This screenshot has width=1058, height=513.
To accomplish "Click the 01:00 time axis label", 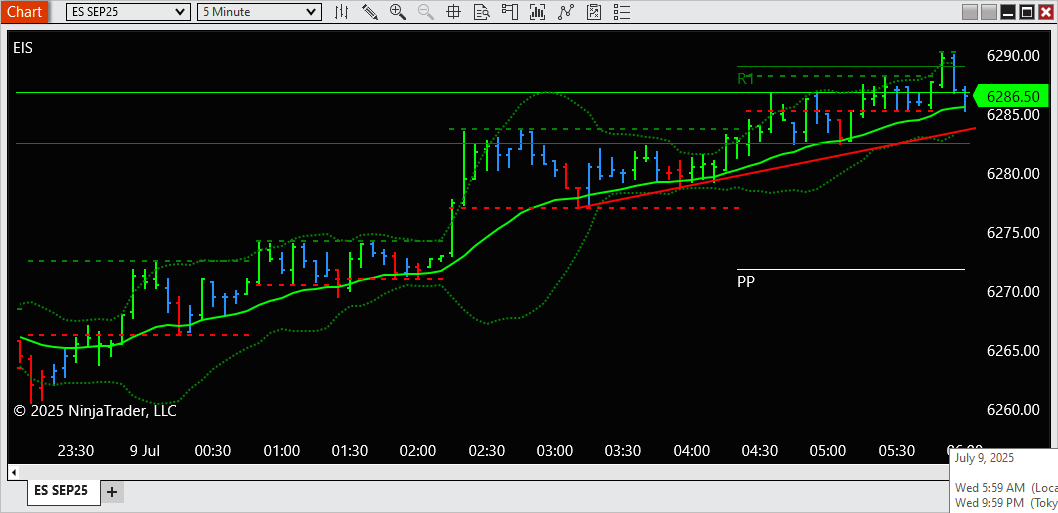I will click(x=281, y=450).
